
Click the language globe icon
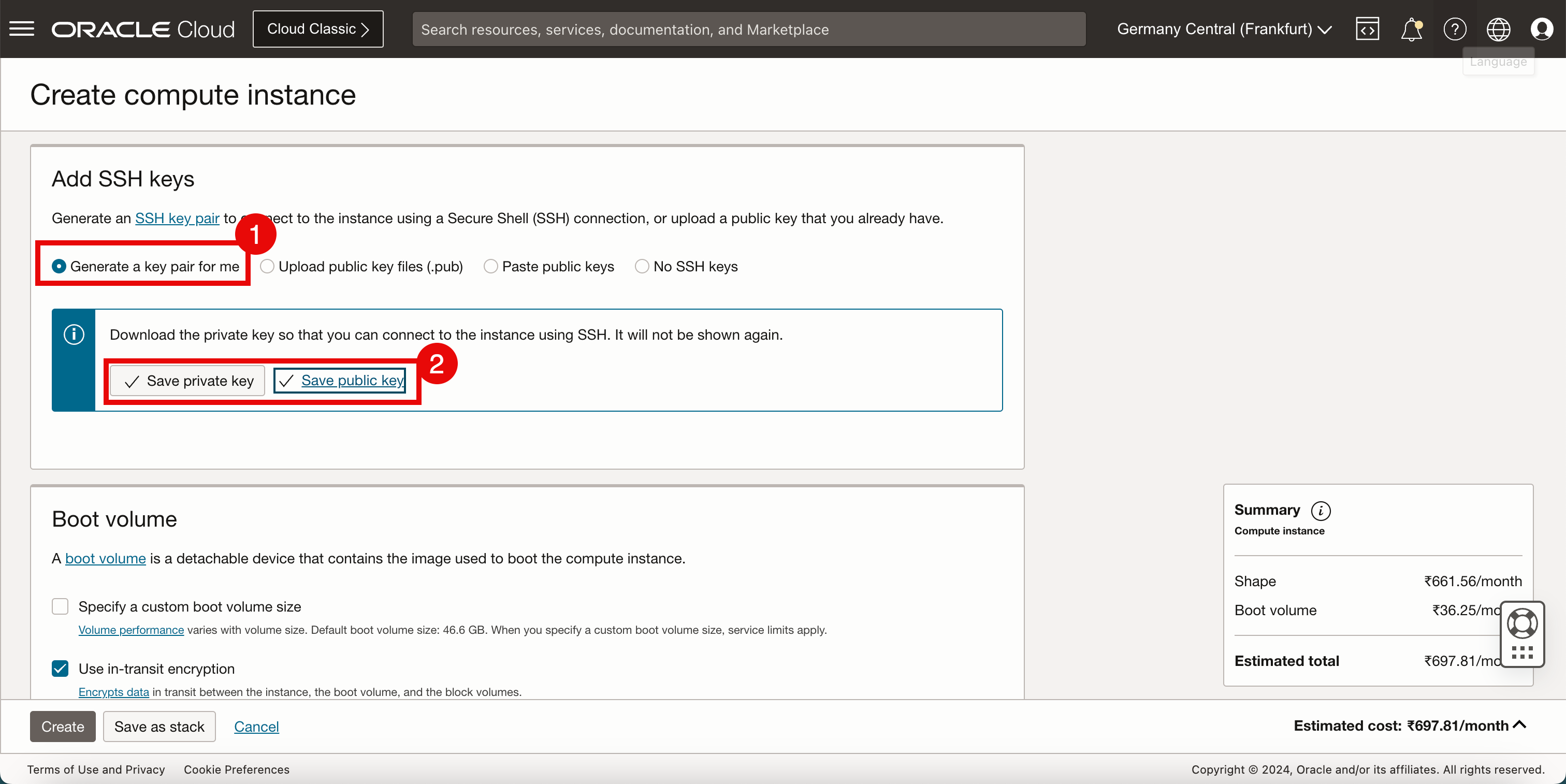(1498, 28)
